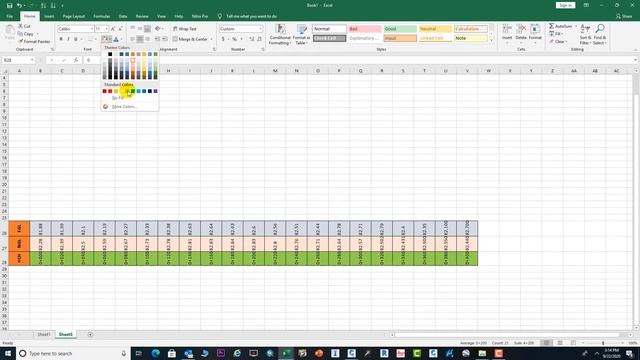640x360 pixels.
Task: Click the Orientation angled text icon
Action: click(x=158, y=29)
